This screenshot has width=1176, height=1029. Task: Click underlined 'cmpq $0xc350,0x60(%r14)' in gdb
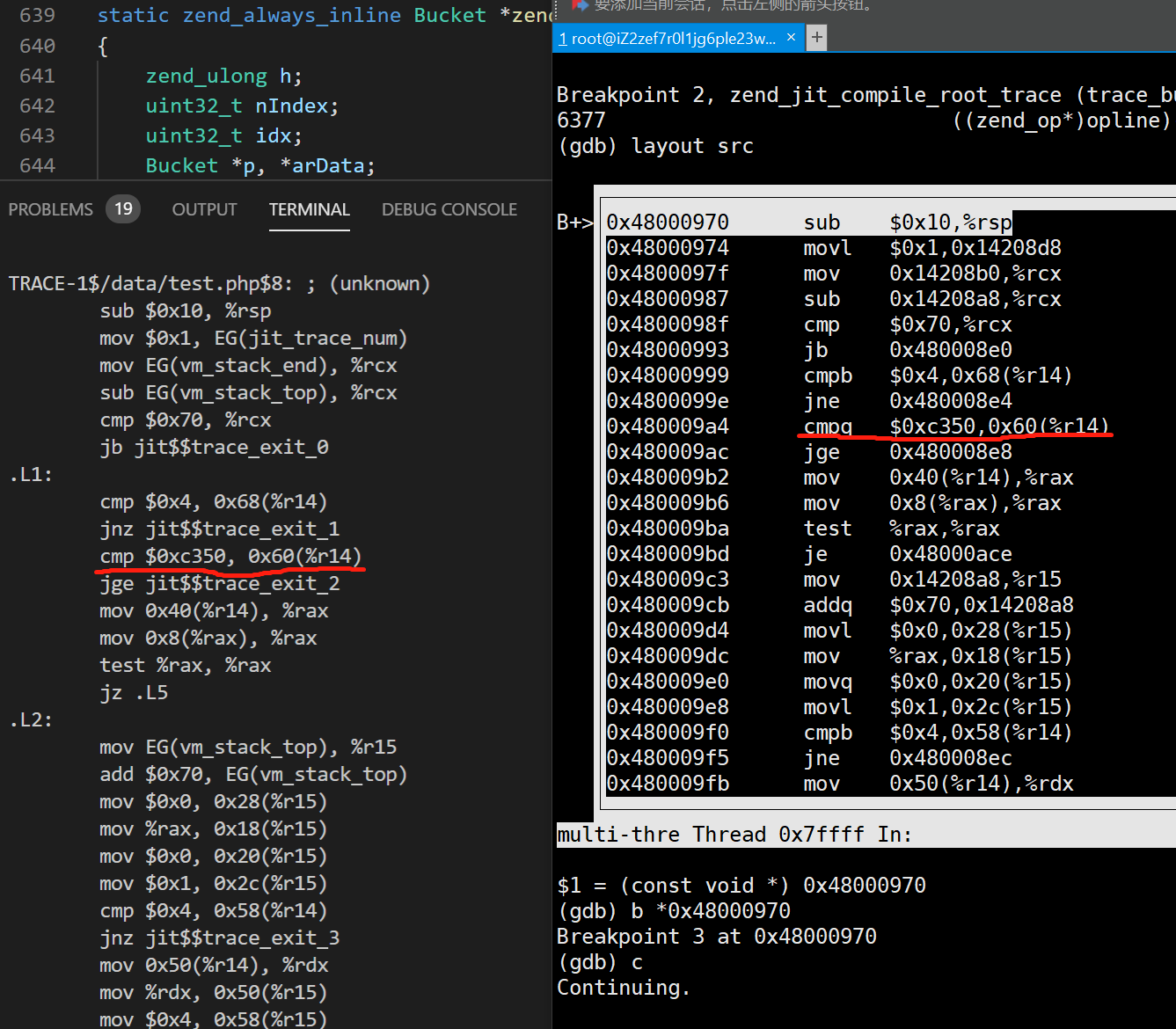click(x=956, y=427)
